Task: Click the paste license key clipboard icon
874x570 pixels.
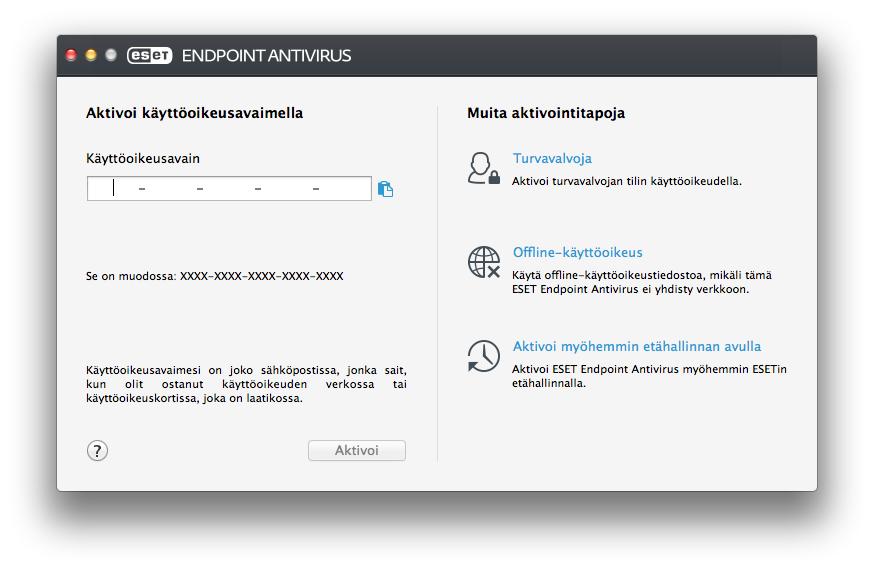Action: 385,189
